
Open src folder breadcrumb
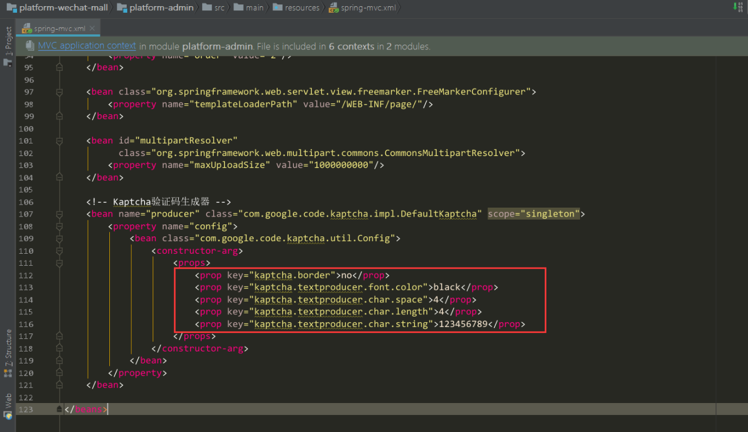pyautogui.click(x=213, y=8)
